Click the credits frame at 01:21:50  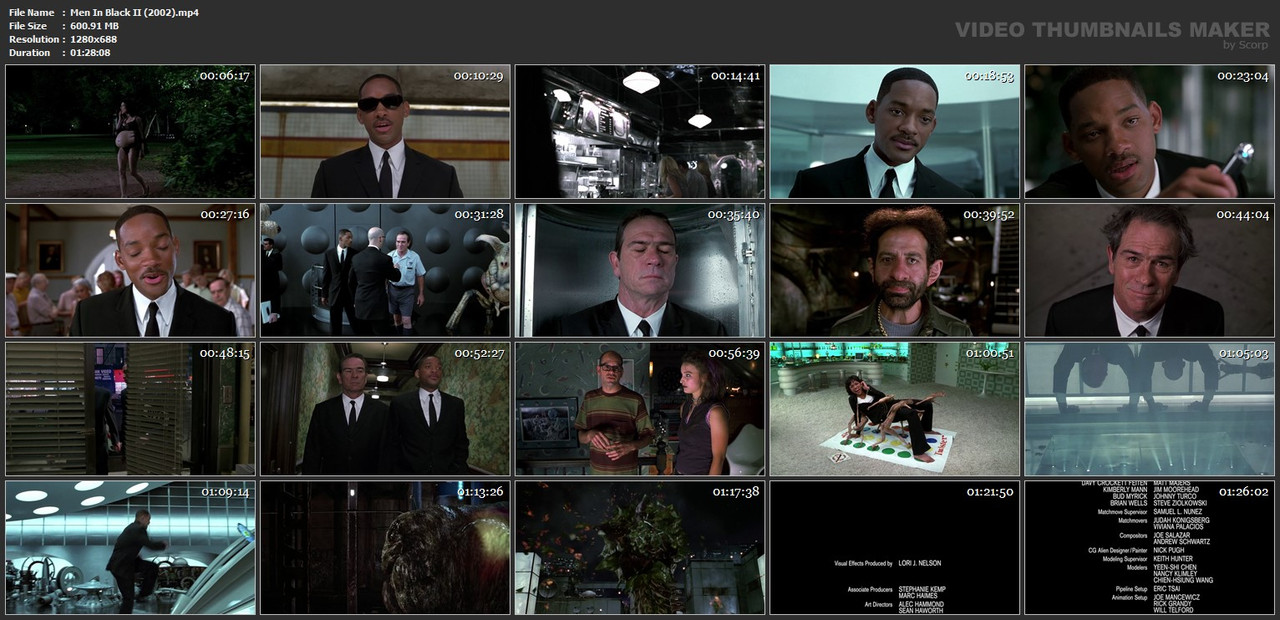895,548
